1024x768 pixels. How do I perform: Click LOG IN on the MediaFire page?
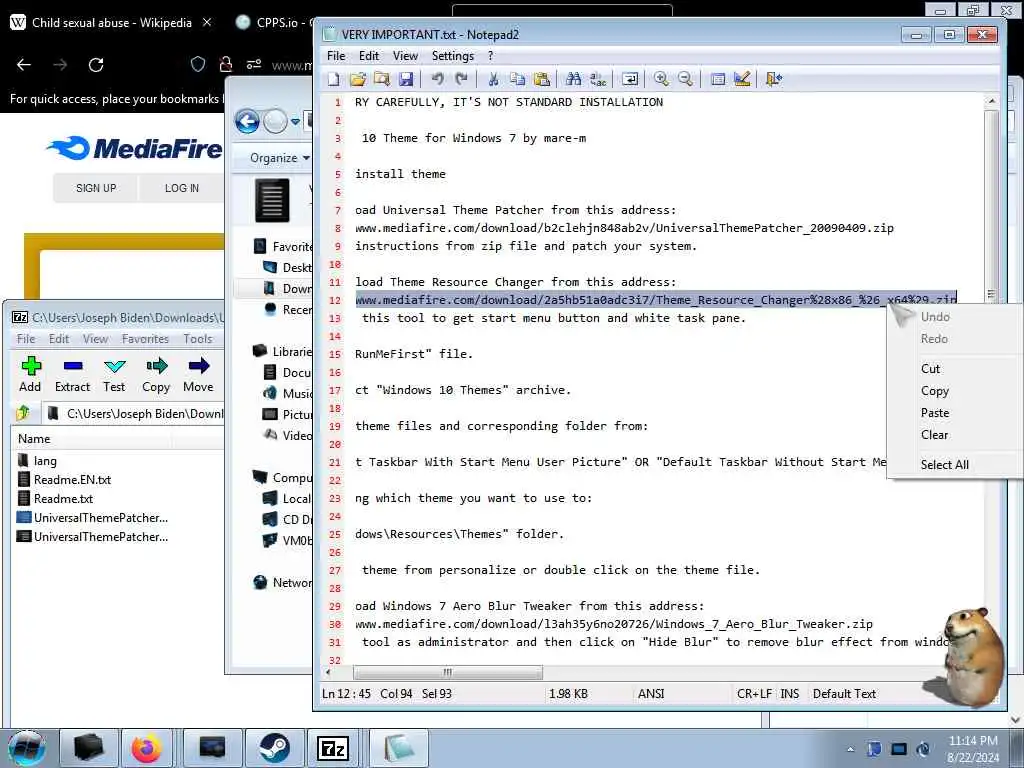pos(182,188)
